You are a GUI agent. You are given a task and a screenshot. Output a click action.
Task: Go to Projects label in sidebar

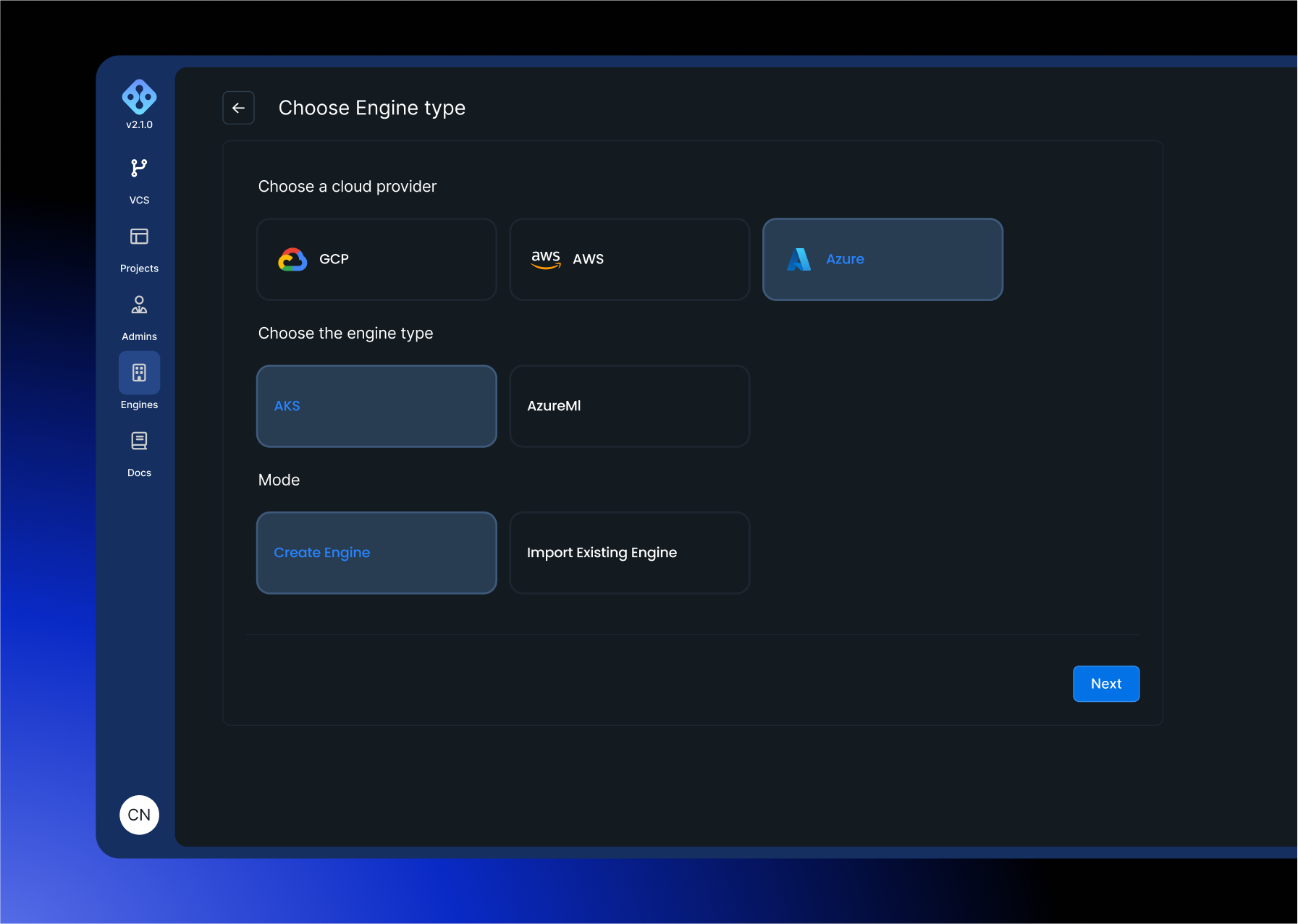click(139, 268)
